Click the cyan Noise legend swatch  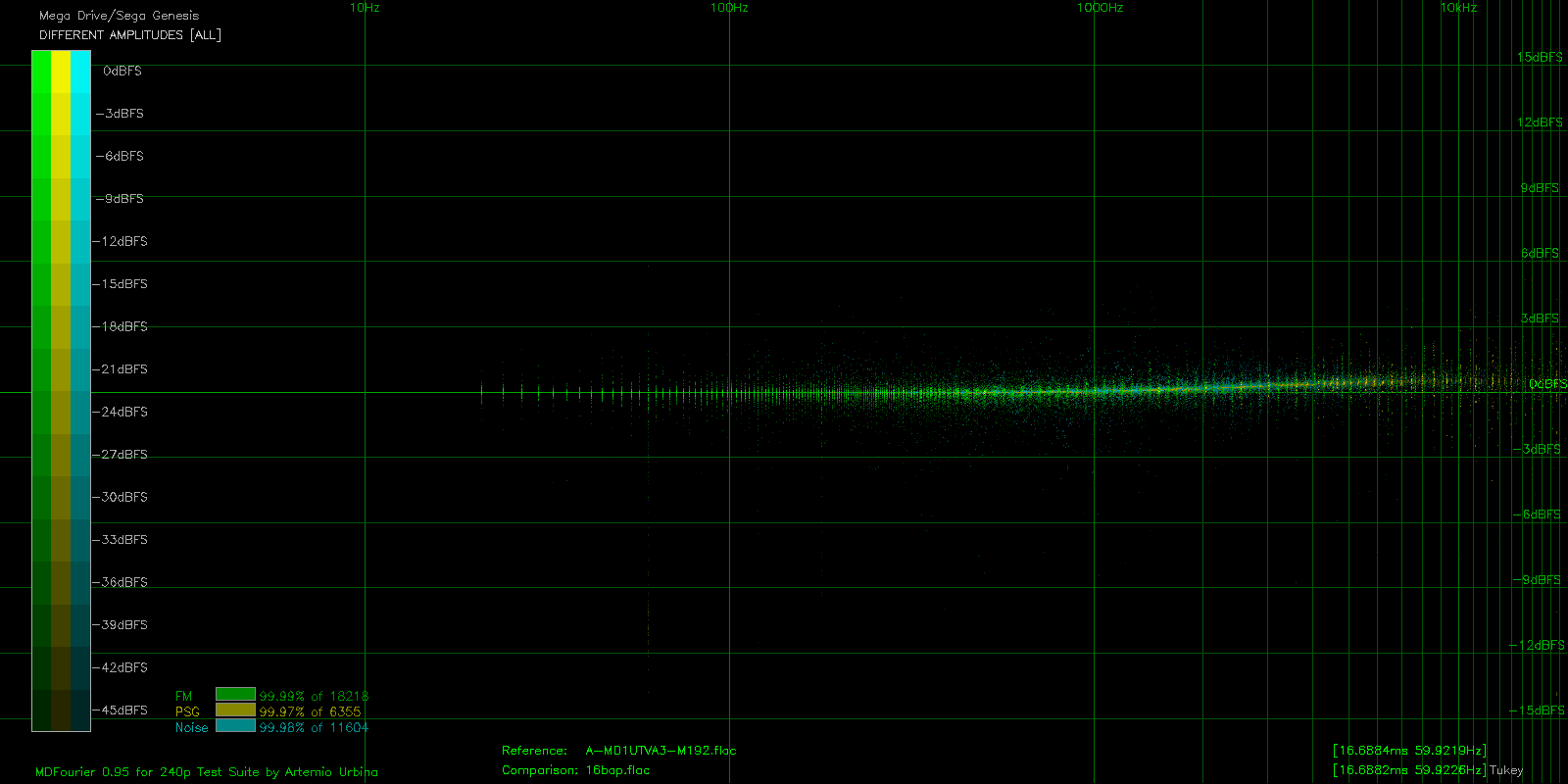[x=235, y=726]
